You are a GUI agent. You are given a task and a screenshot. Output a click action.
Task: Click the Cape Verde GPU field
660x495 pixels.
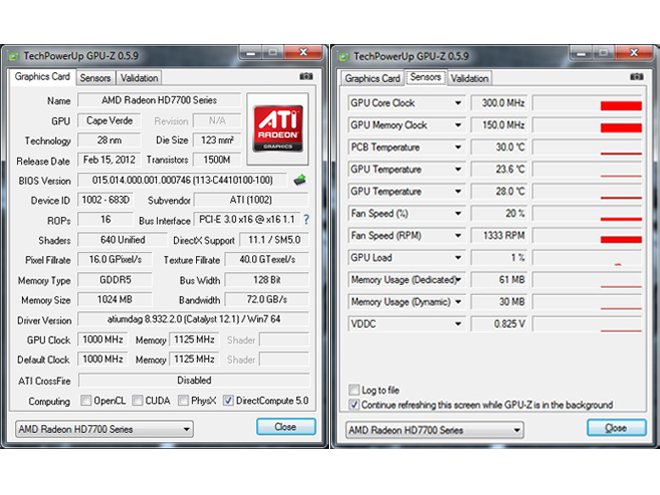(109, 120)
